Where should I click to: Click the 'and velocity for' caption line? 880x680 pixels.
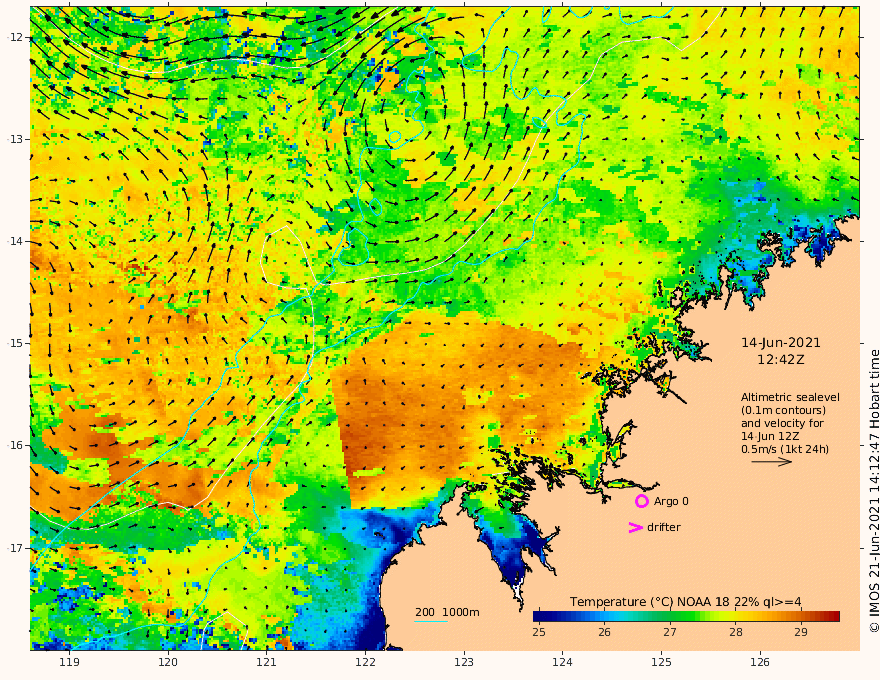782,423
